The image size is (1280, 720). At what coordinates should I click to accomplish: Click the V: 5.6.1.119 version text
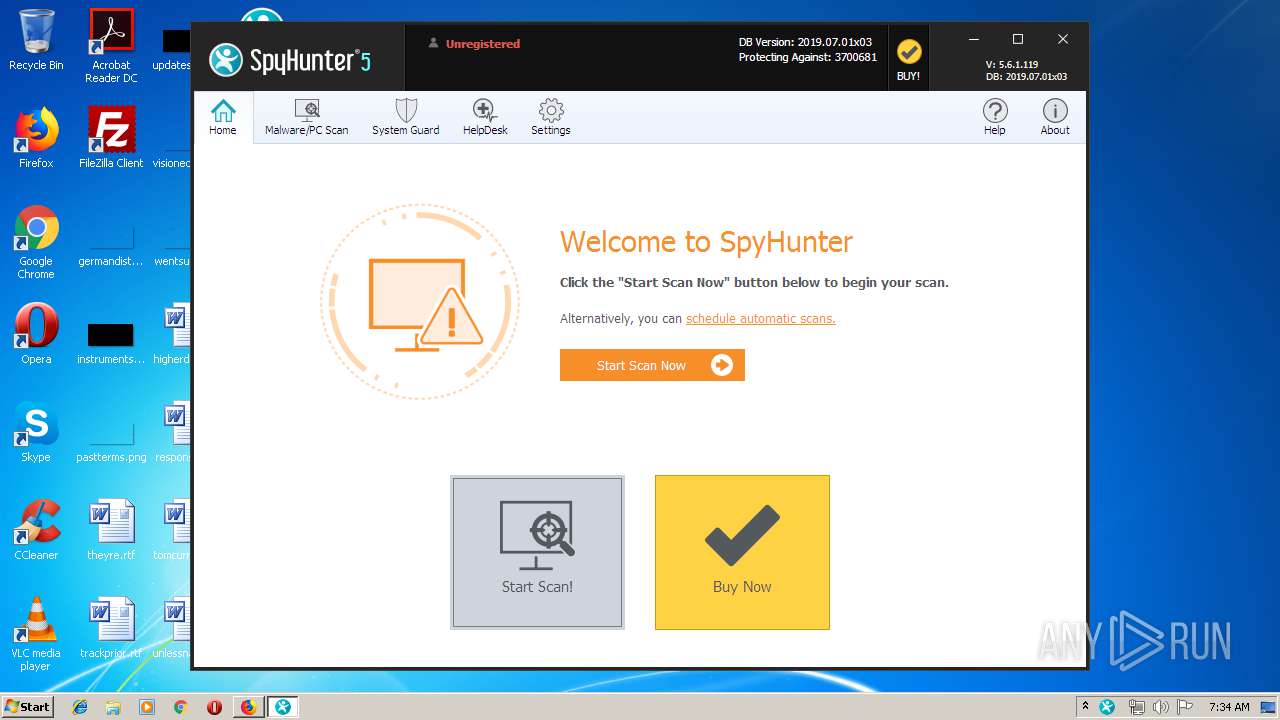coord(1012,65)
